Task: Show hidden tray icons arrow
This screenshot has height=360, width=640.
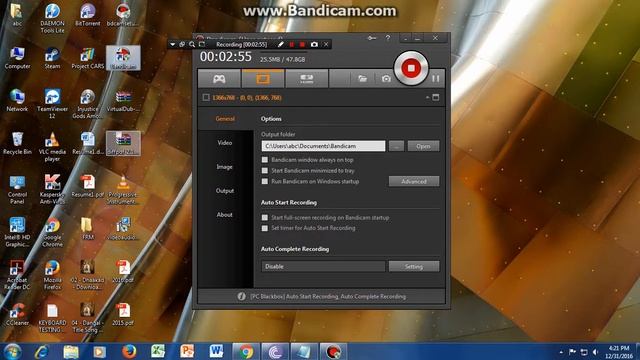Action: pos(561,352)
